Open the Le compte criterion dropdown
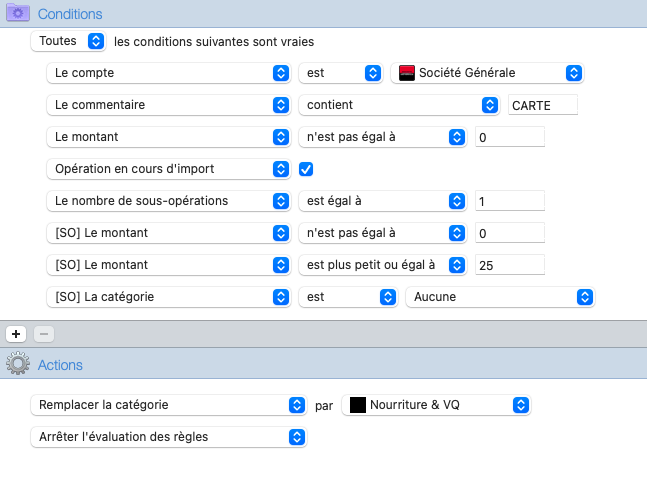The image size is (647, 487). (169, 73)
